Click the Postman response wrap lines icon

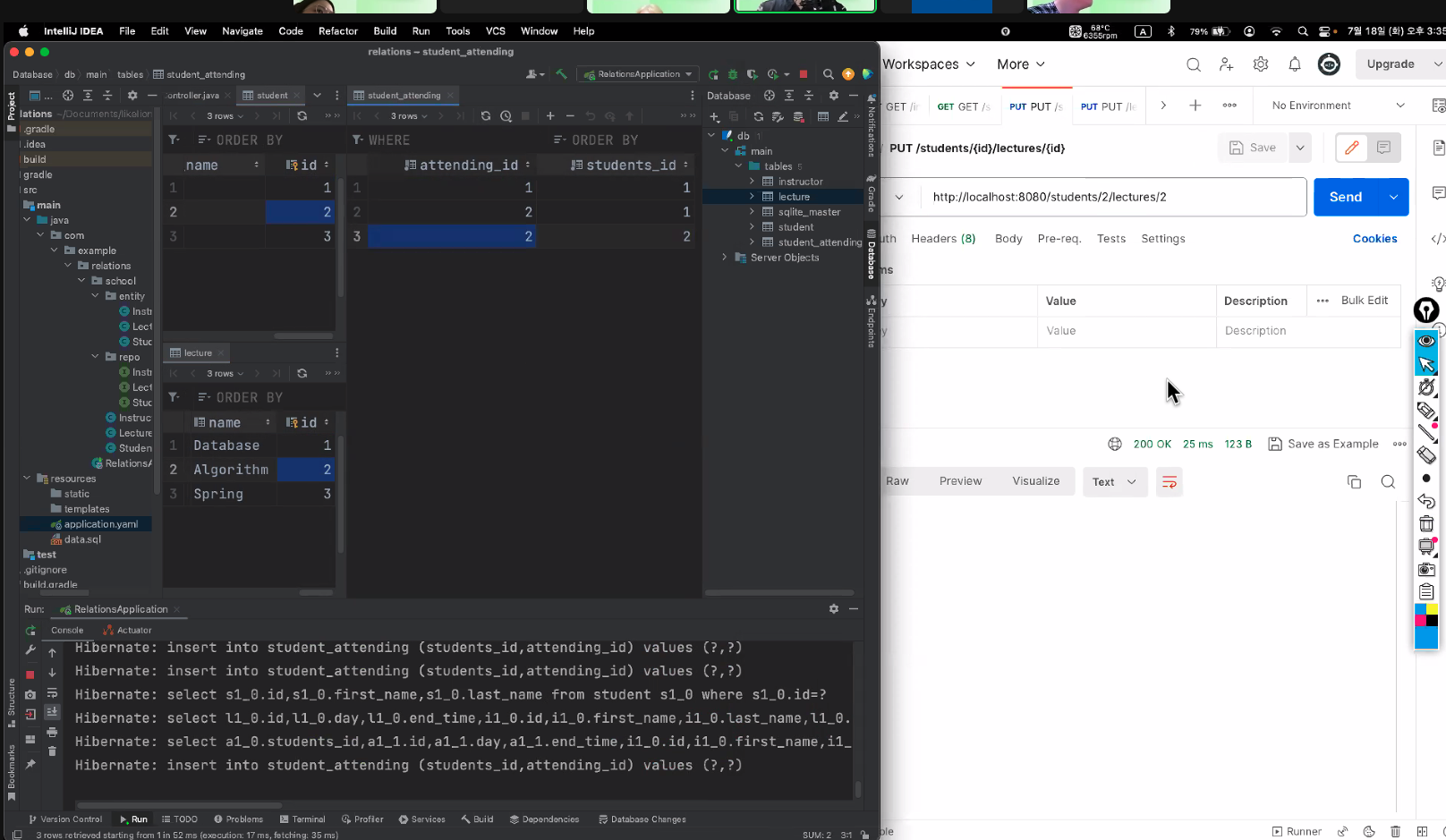(1169, 482)
